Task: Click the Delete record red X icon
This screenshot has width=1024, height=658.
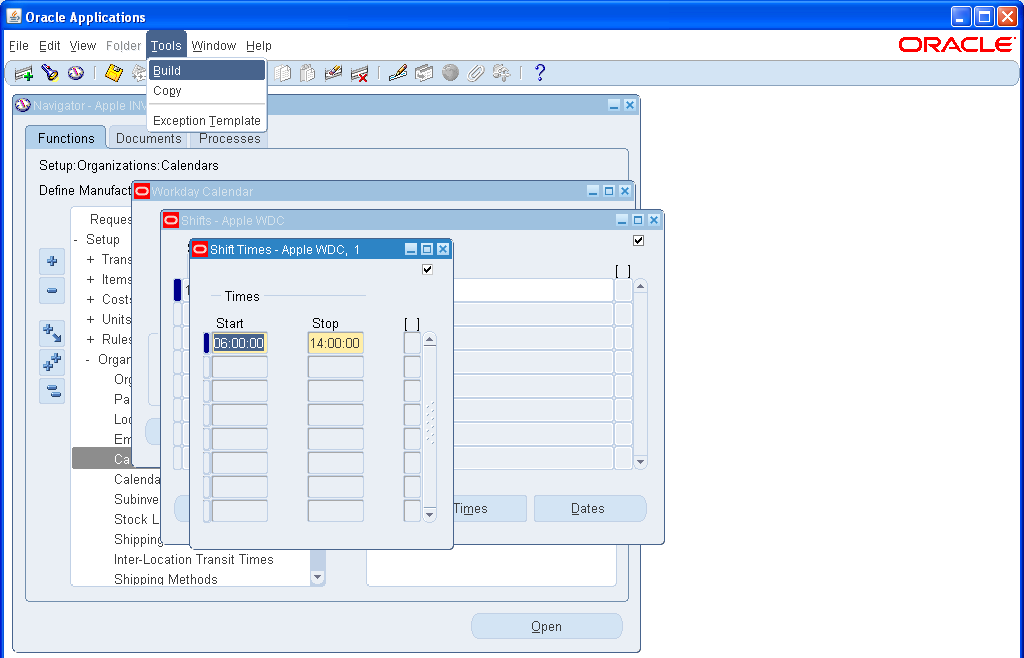Action: point(360,72)
